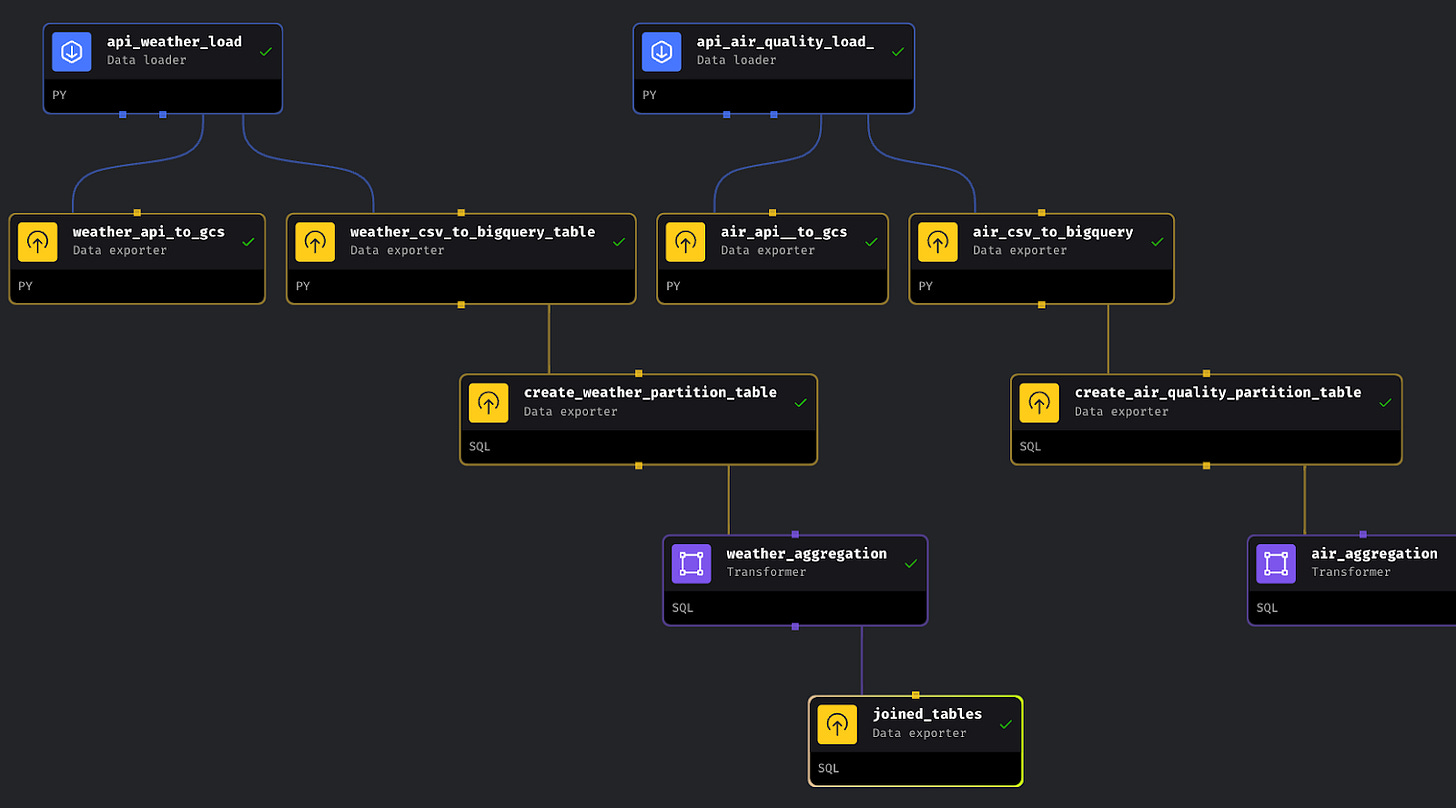
Task: Click the air_aggregation transformer icon
Action: point(1277,564)
